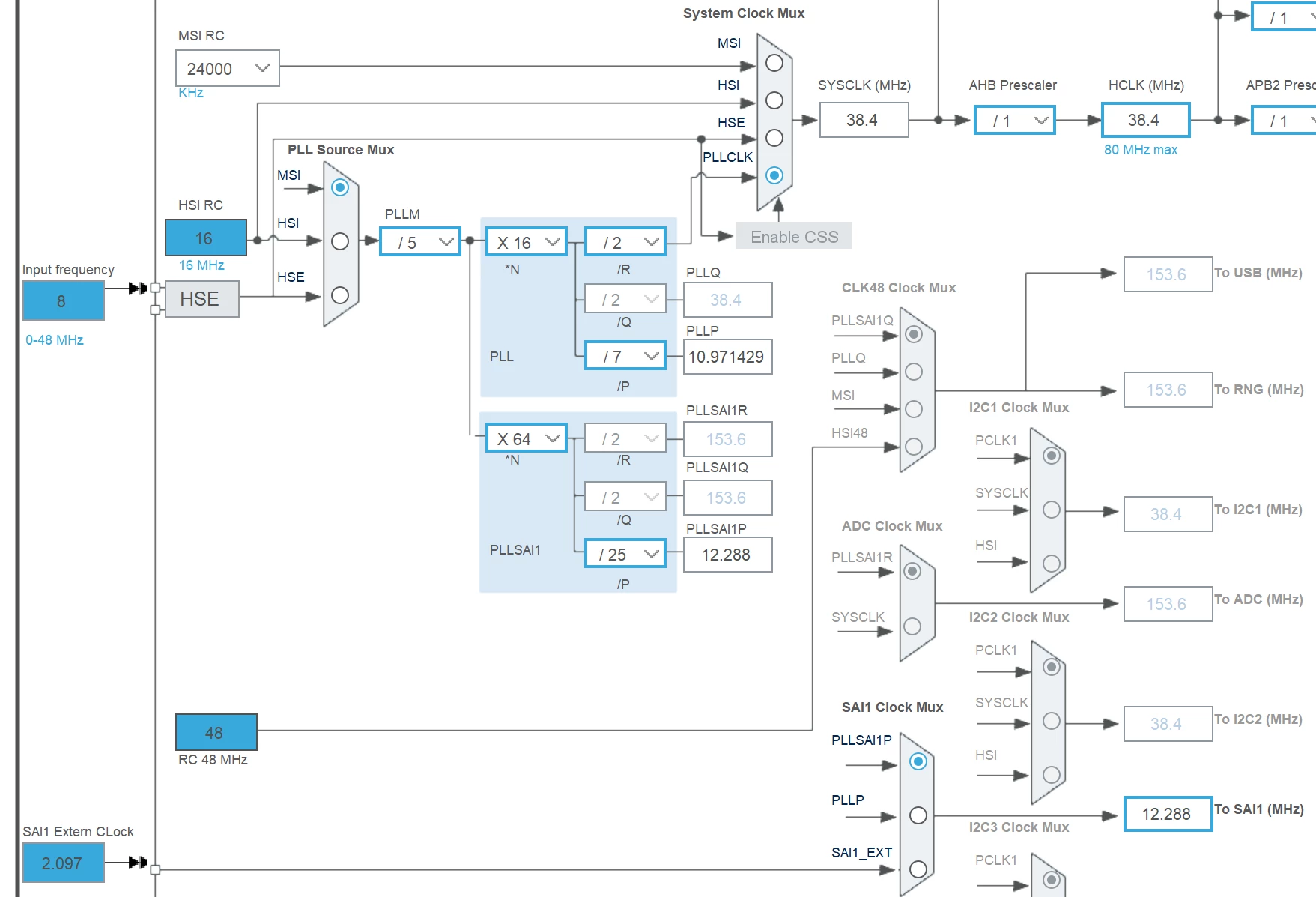Image resolution: width=1316 pixels, height=897 pixels.
Task: Select HSI in I2C1 Clock Mux
Action: [x=1052, y=564]
